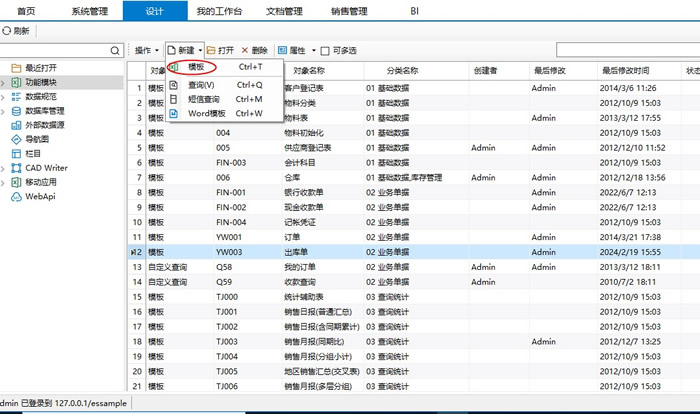Image resolution: width=700 pixels, height=414 pixels.
Task: Click the 打开 folder icon in toolbar
Action: (211, 50)
